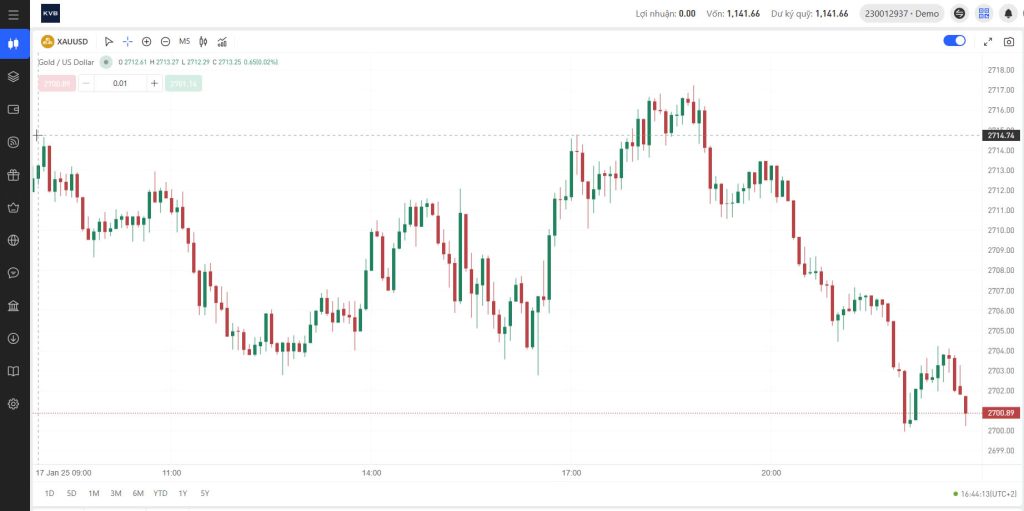Select the 1M time range
This screenshot has height=511, width=1024.
click(93, 493)
